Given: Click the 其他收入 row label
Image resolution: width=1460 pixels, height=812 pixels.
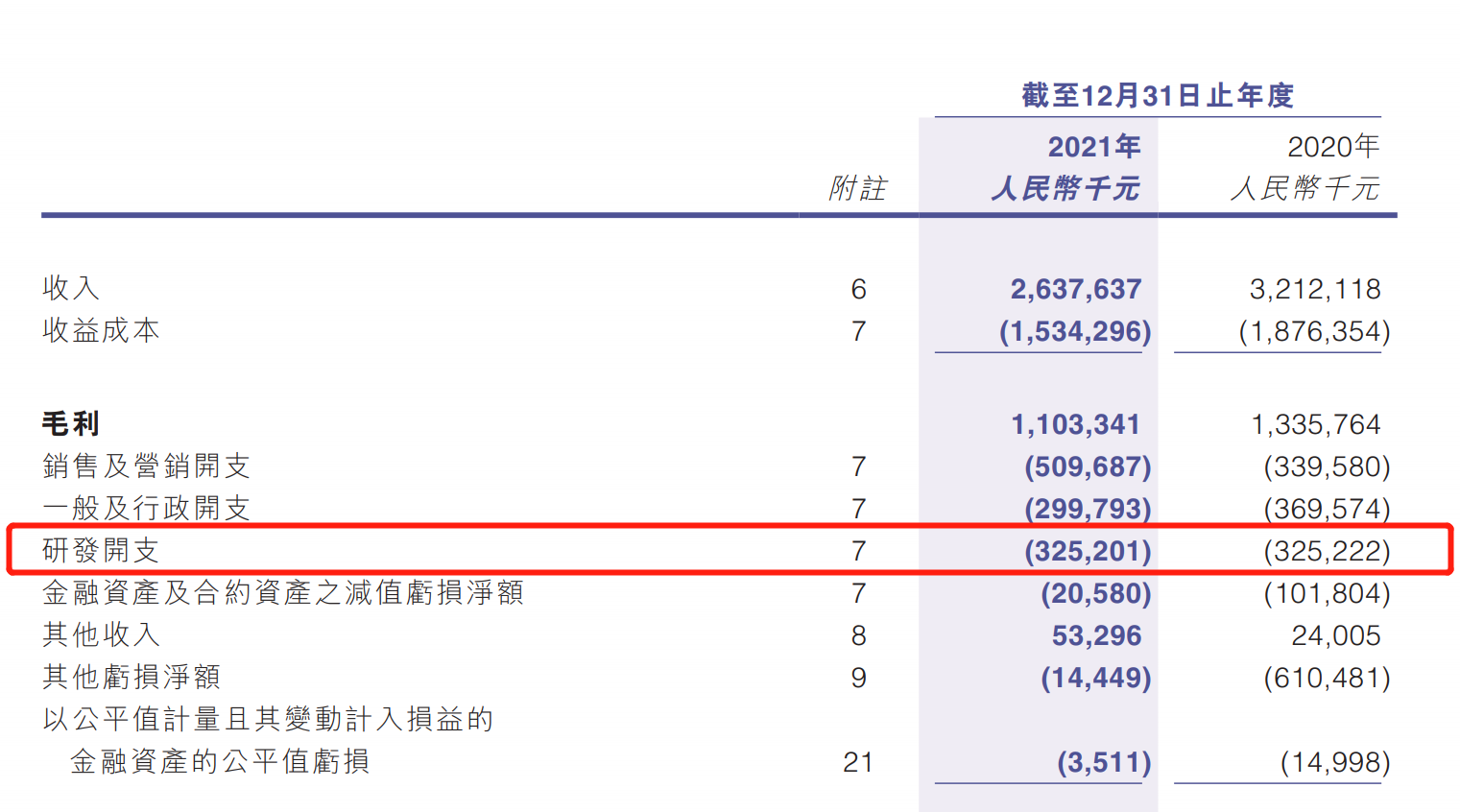Looking at the screenshot, I should pyautogui.click(x=101, y=634).
